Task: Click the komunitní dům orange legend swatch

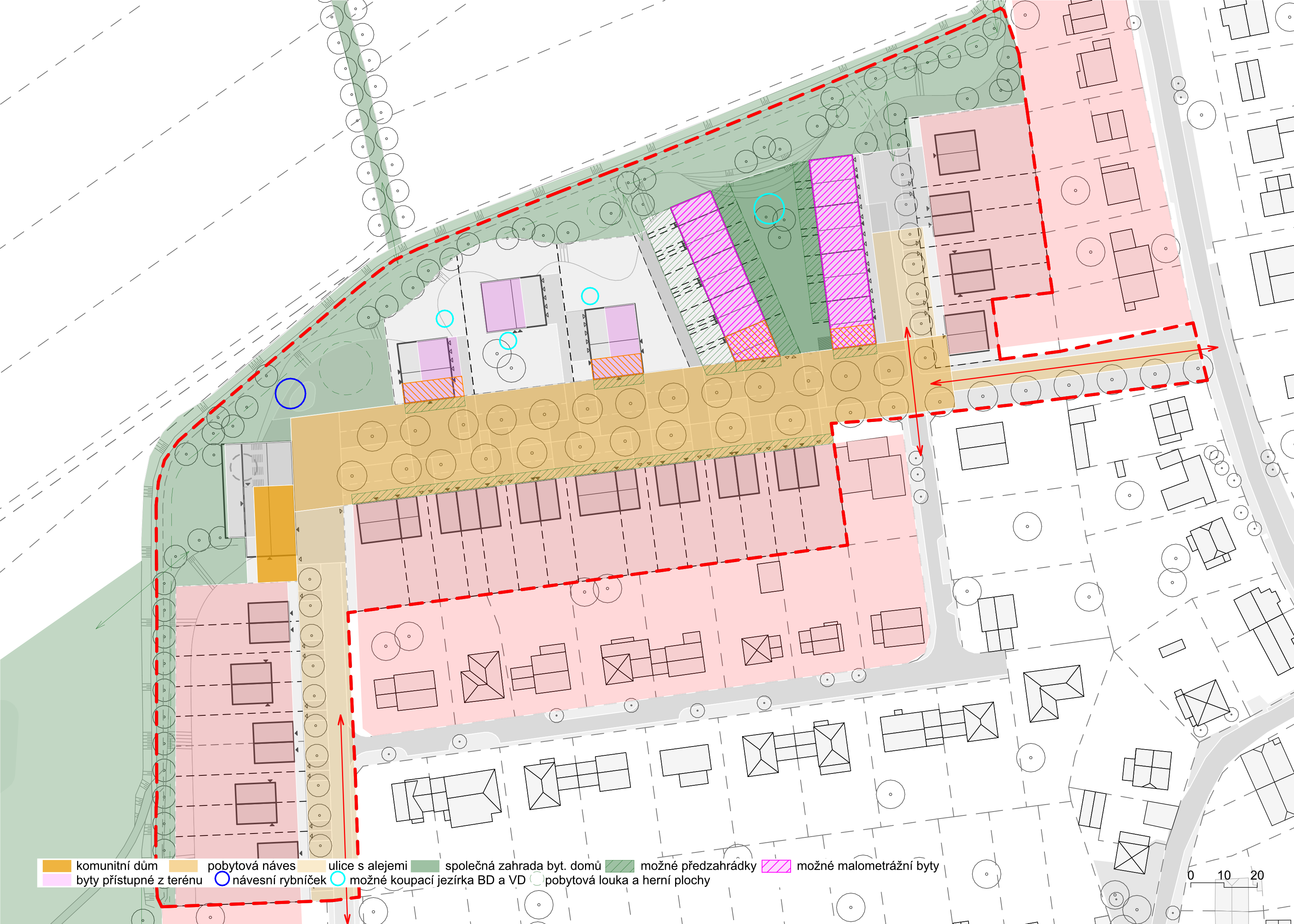Action: [x=57, y=866]
